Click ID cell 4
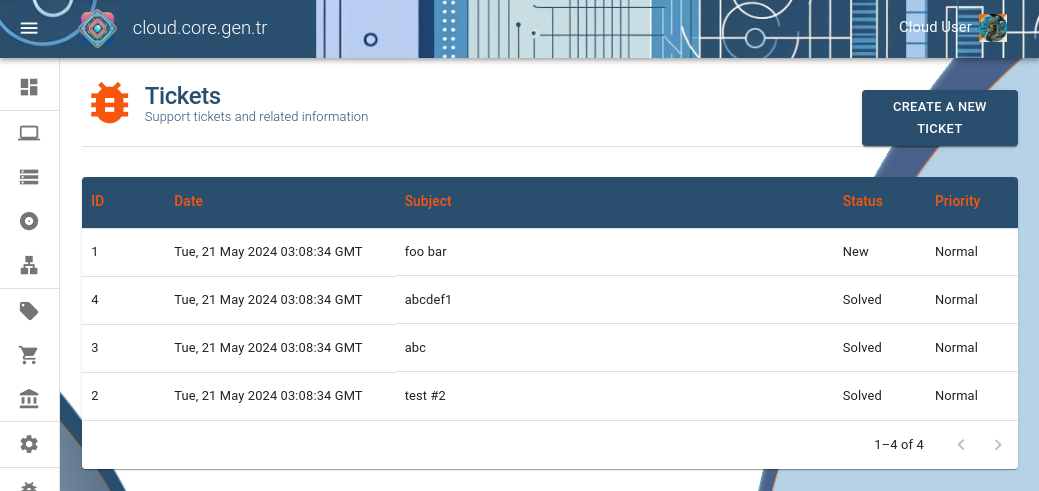 pyautogui.click(x=95, y=300)
